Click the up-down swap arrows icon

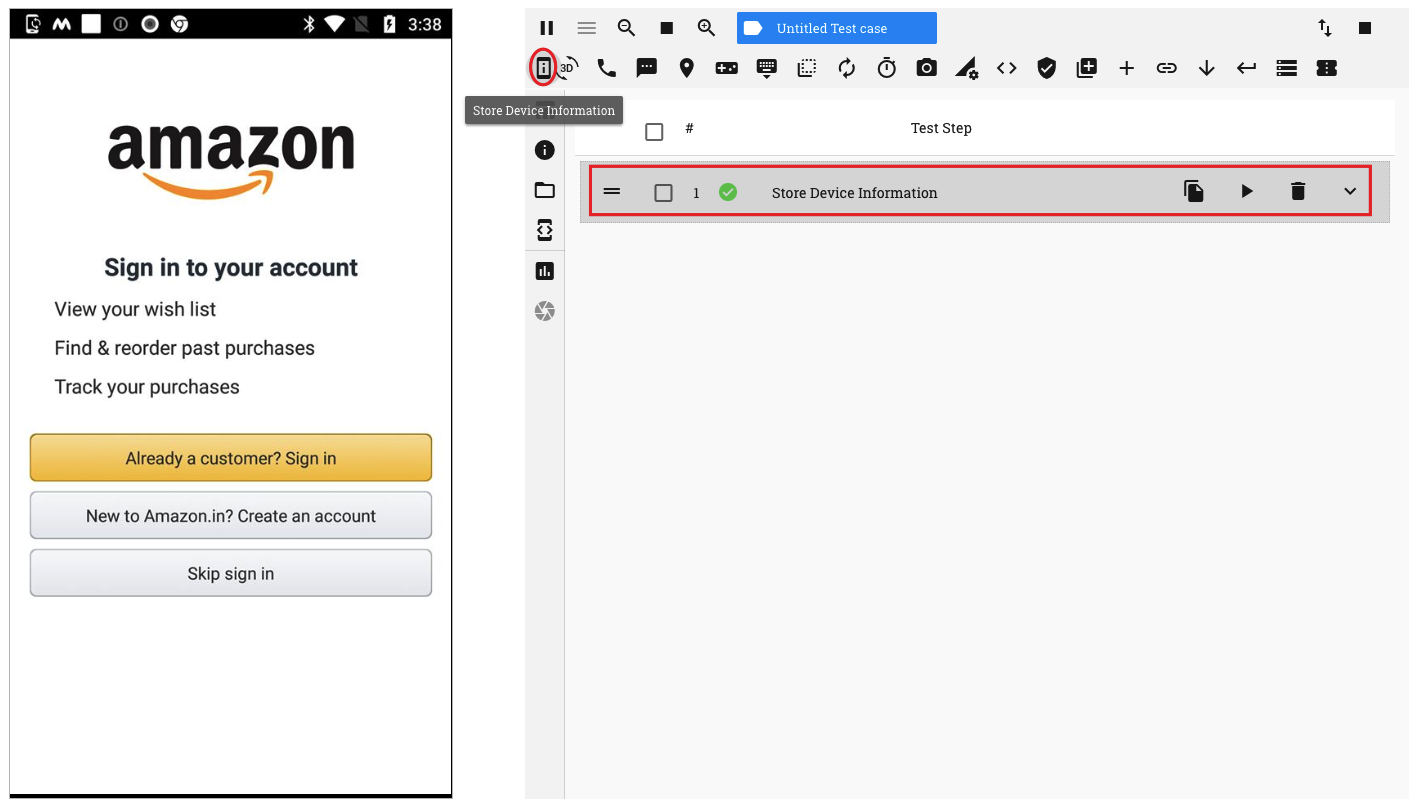1325,28
